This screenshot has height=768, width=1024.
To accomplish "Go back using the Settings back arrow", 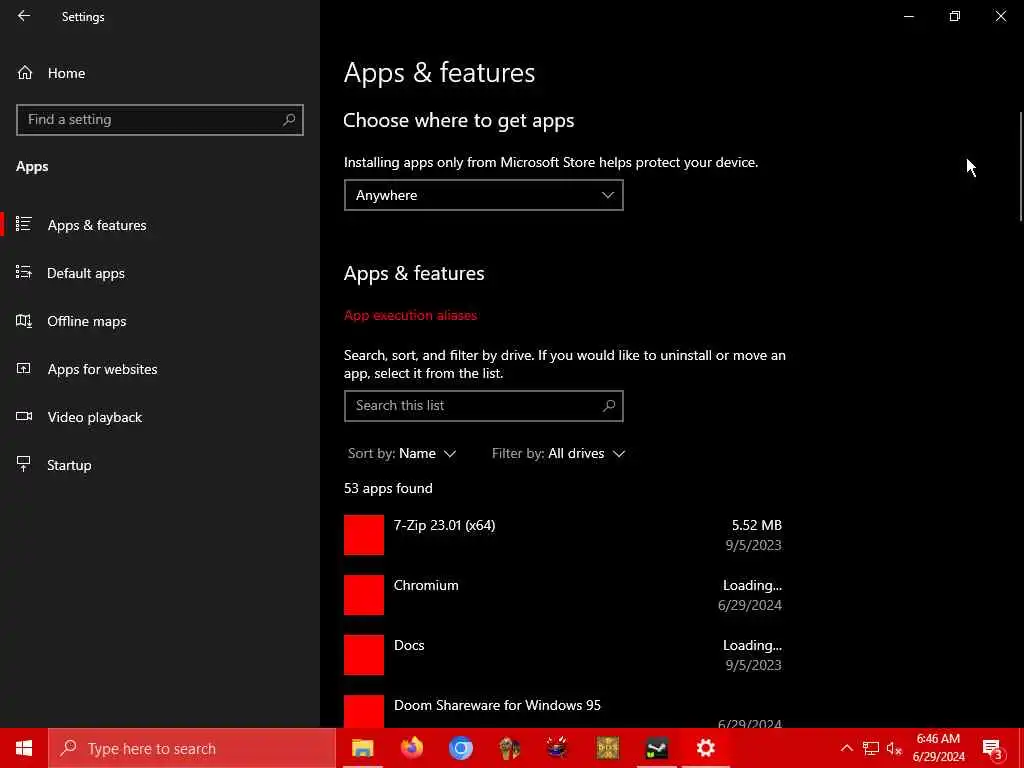I will pyautogui.click(x=24, y=16).
